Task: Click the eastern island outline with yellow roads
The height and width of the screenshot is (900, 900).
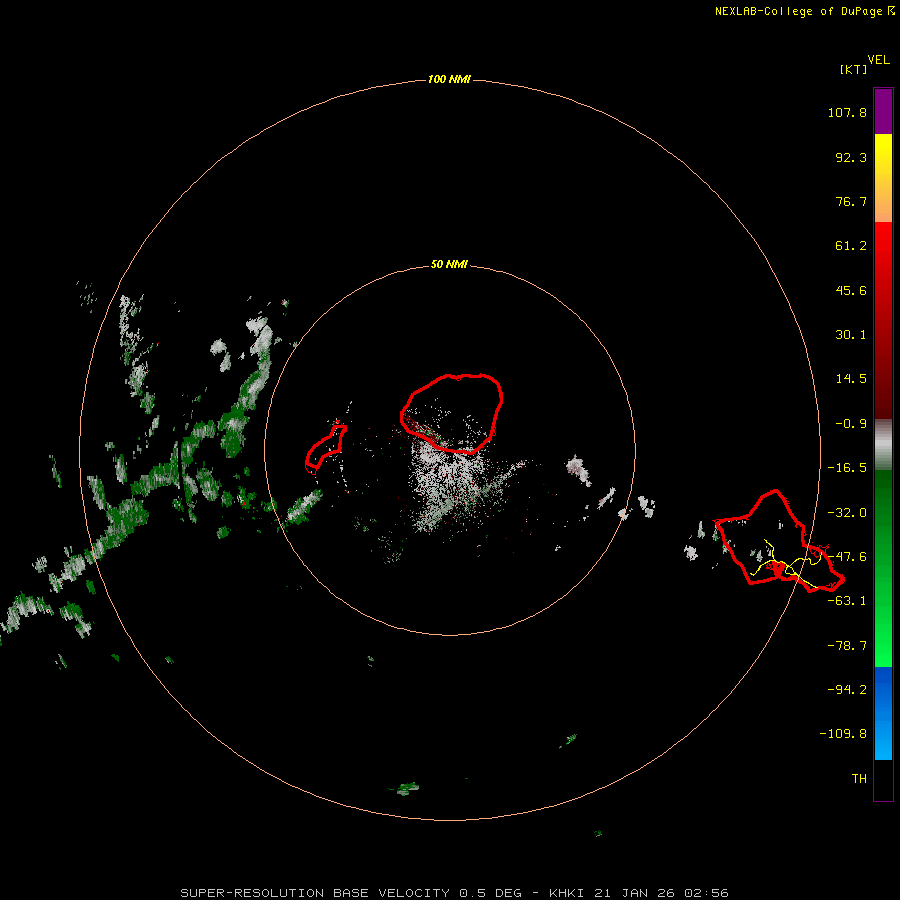Action: 779,541
